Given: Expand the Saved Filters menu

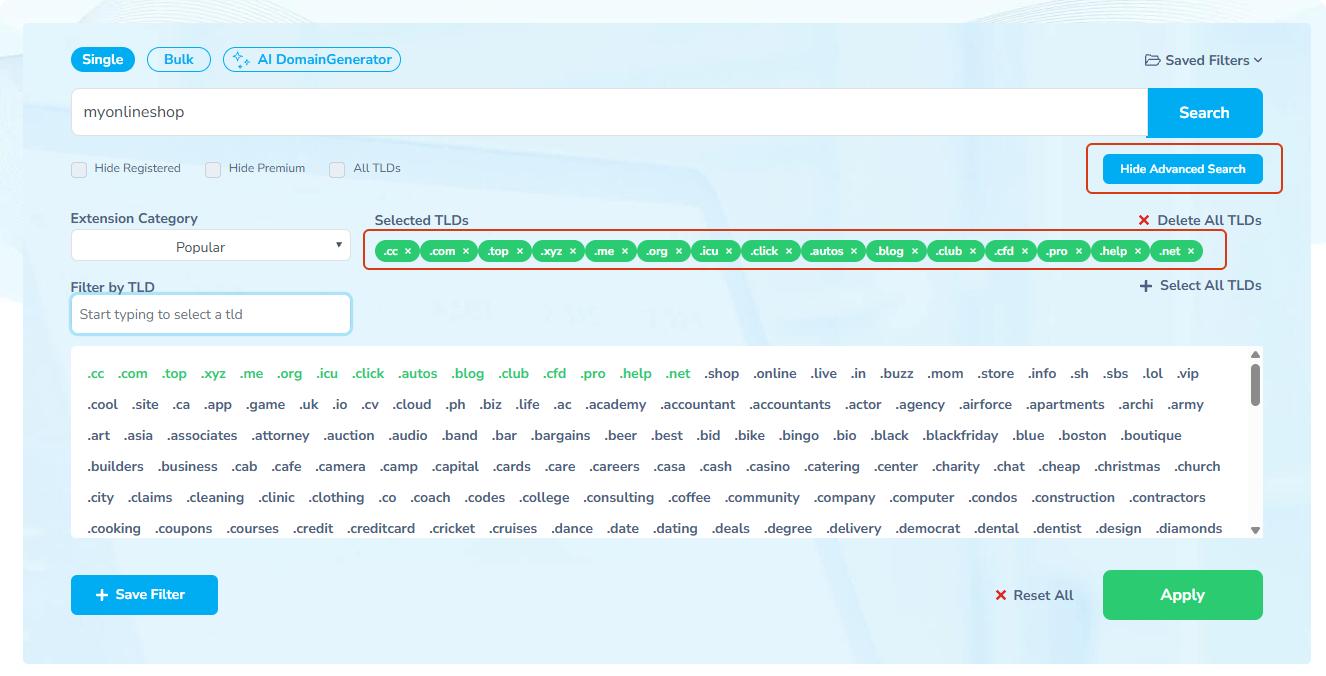Looking at the screenshot, I should [x=1203, y=60].
